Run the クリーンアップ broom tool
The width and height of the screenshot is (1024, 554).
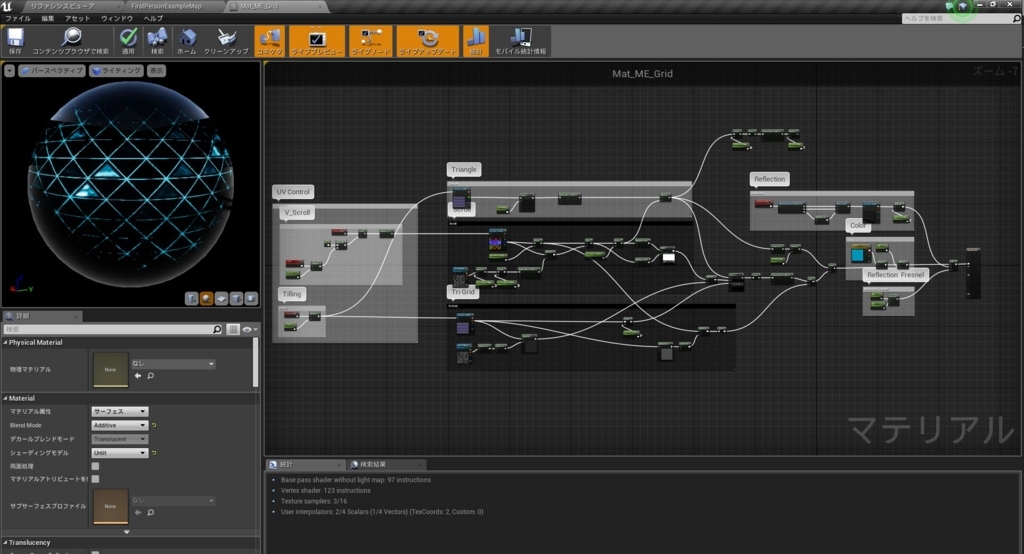click(226, 41)
